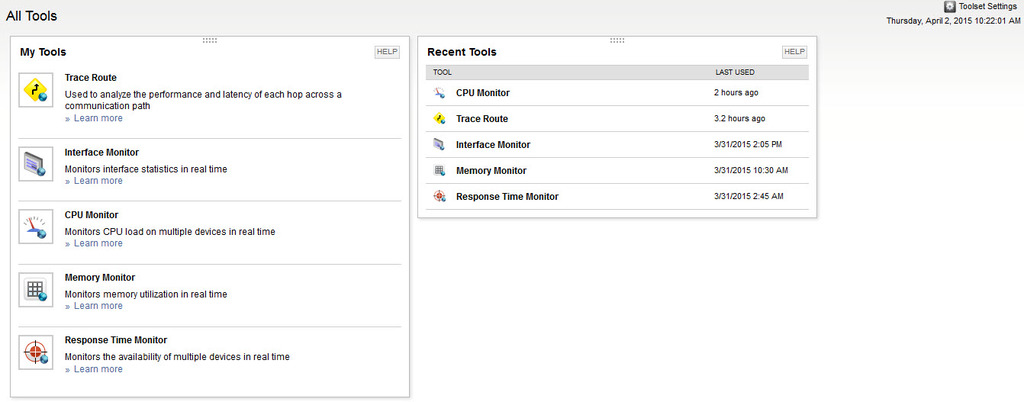Image resolution: width=1024 pixels, height=402 pixels.
Task: Click Learn more under CPU Monitor
Action: tap(98, 243)
